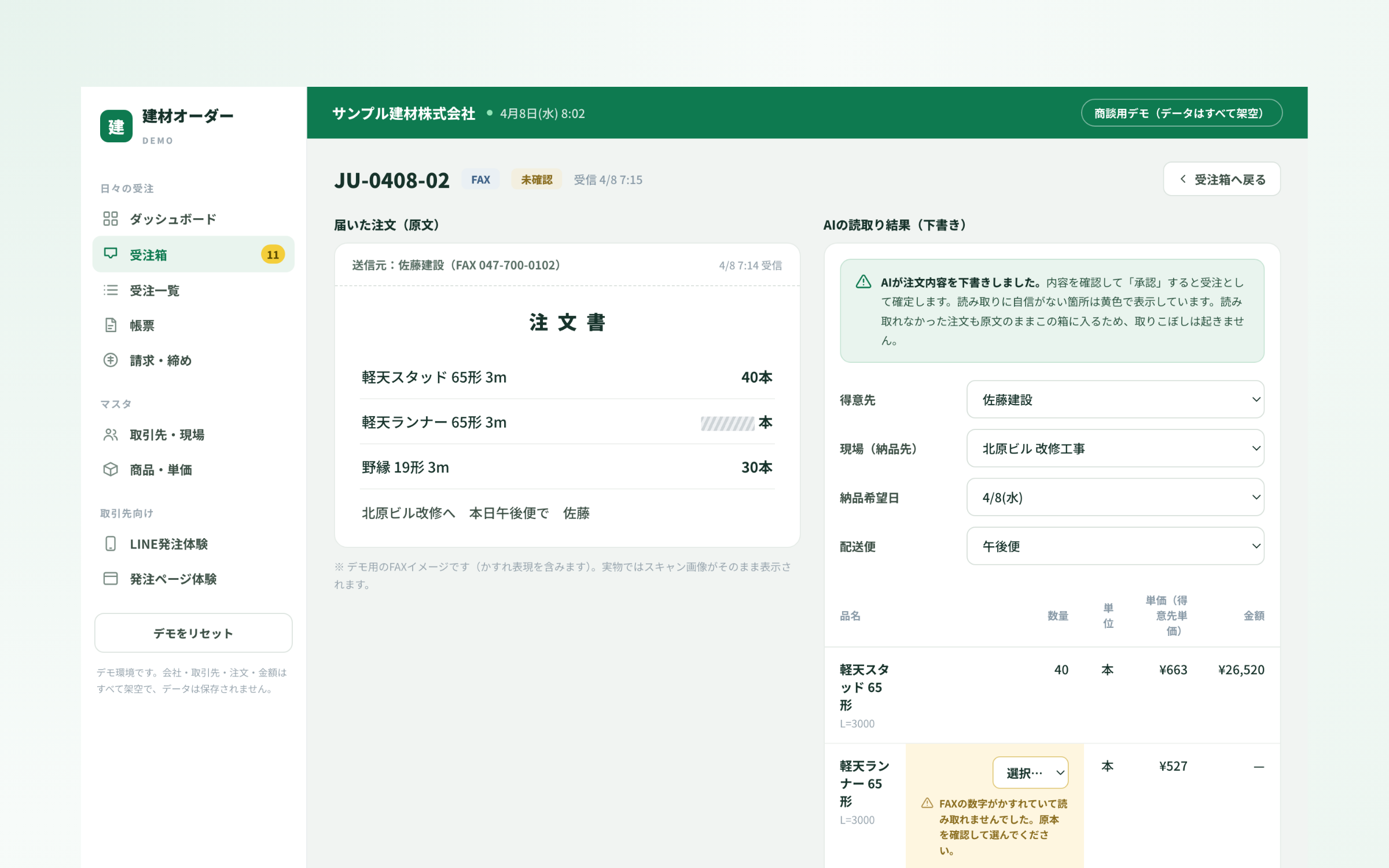This screenshot has height=868, width=1389.
Task: Click the 軽天スタッド 65形 product name in table
Action: tap(864, 687)
